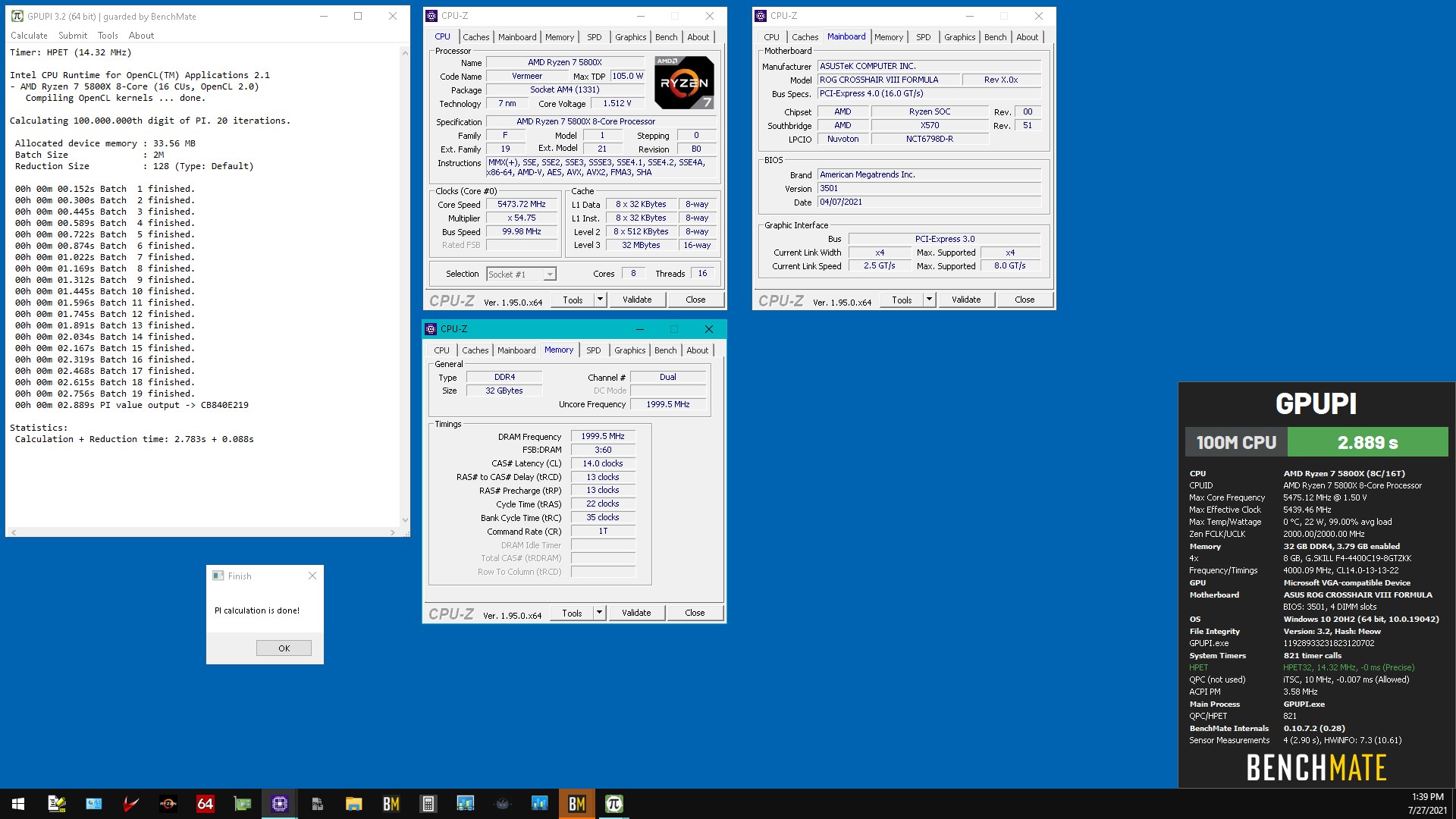
Task: Expand Tools dropdown arrow in CPU-Z Memory window
Action: pos(599,613)
